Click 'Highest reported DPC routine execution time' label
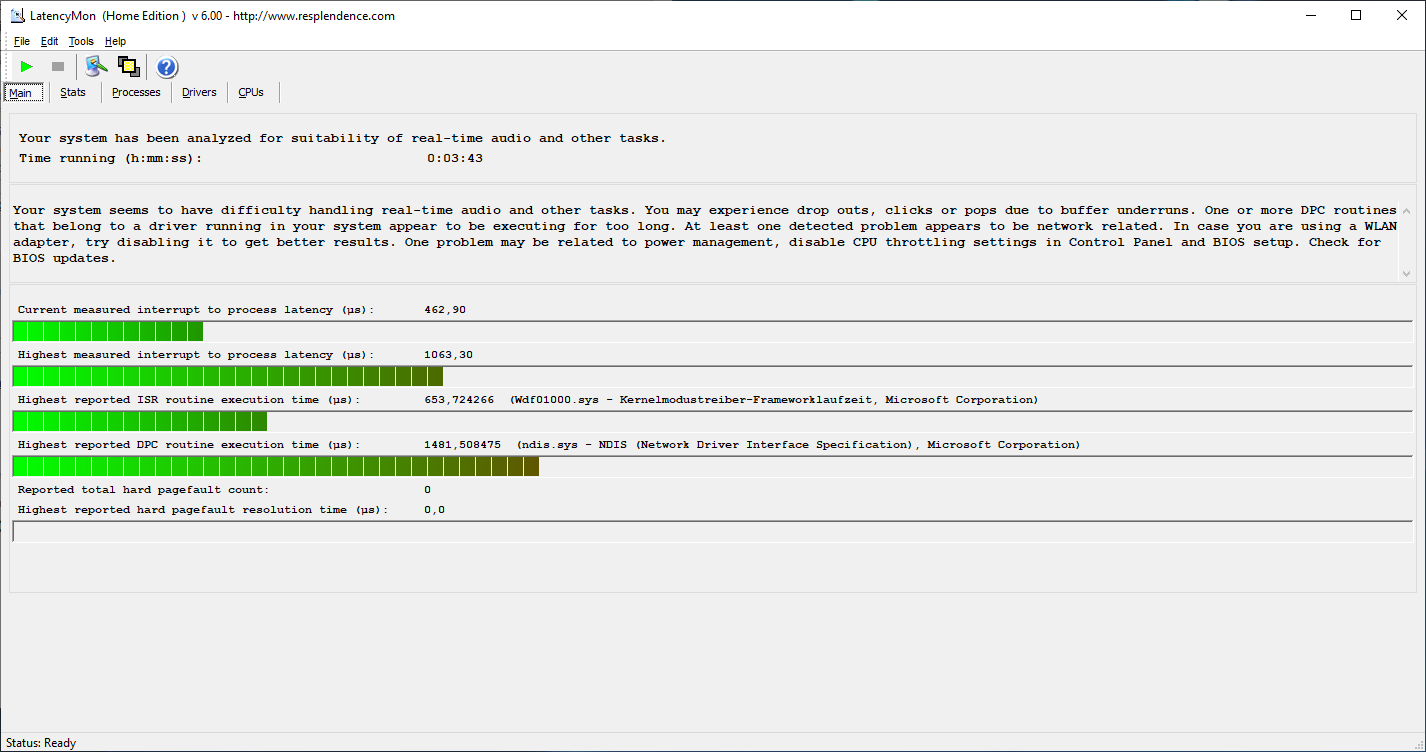Image resolution: width=1426 pixels, height=752 pixels. pyautogui.click(x=188, y=445)
